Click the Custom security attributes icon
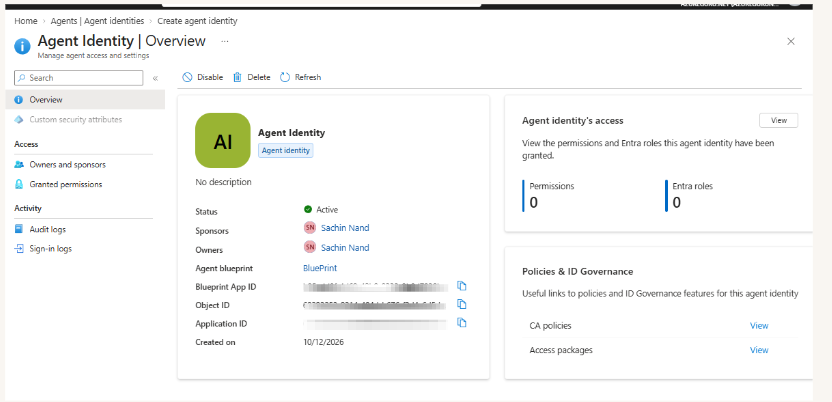This screenshot has height=402, width=832. [19, 120]
